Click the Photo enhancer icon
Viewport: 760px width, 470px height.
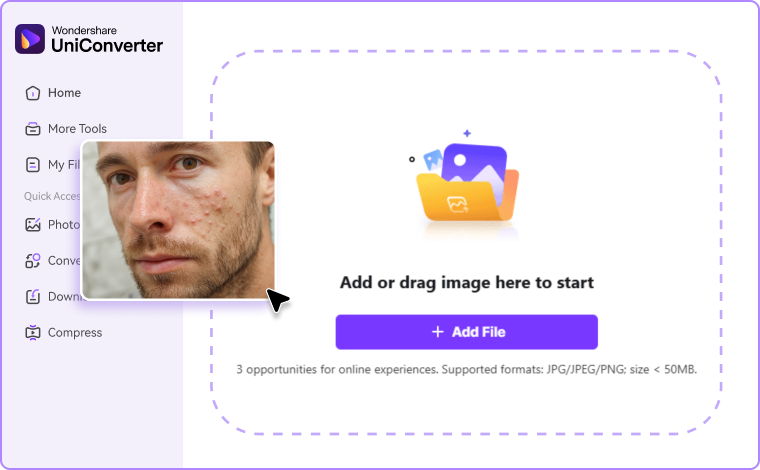point(32,224)
